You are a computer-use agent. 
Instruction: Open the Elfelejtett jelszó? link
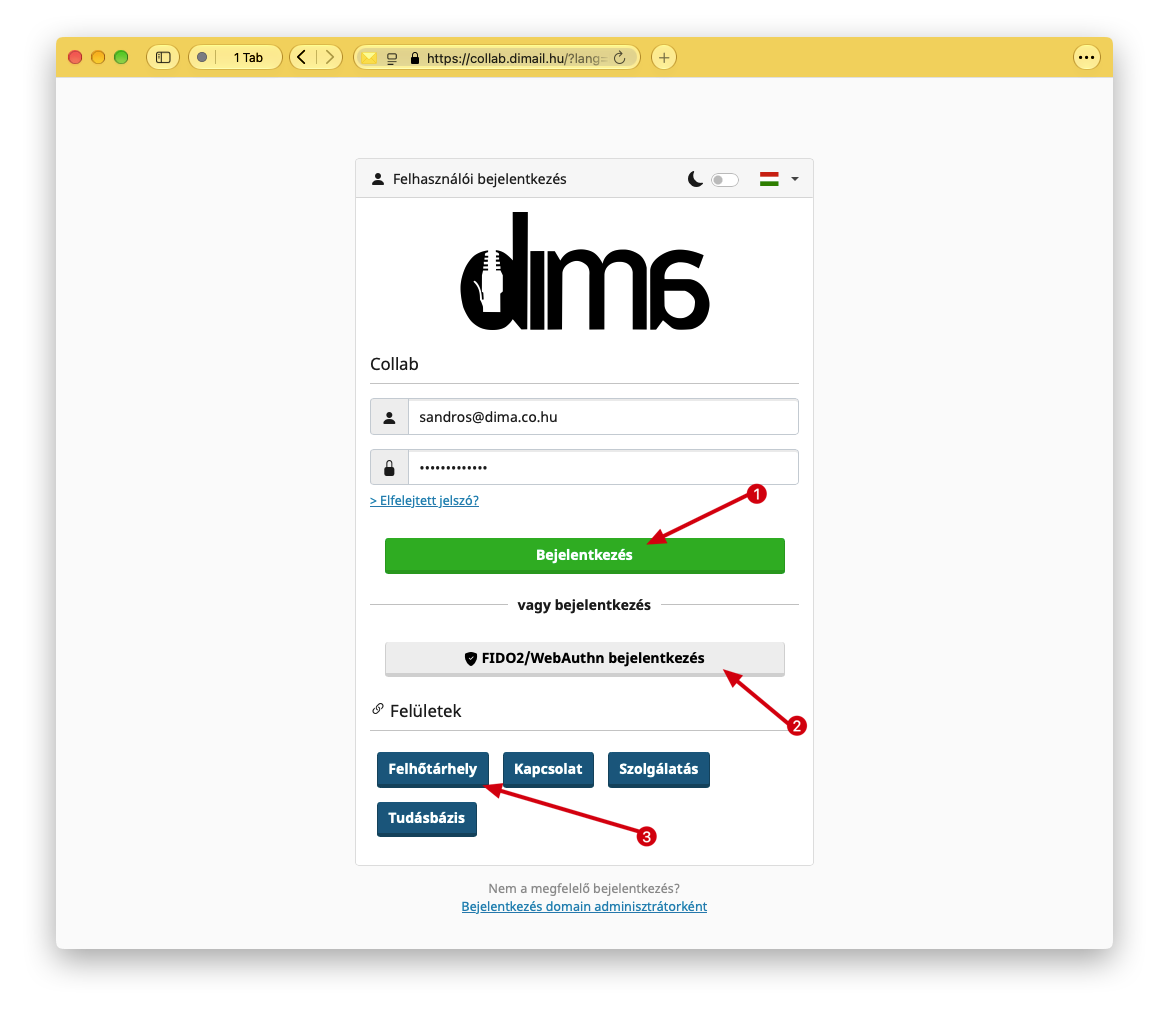(x=424, y=500)
